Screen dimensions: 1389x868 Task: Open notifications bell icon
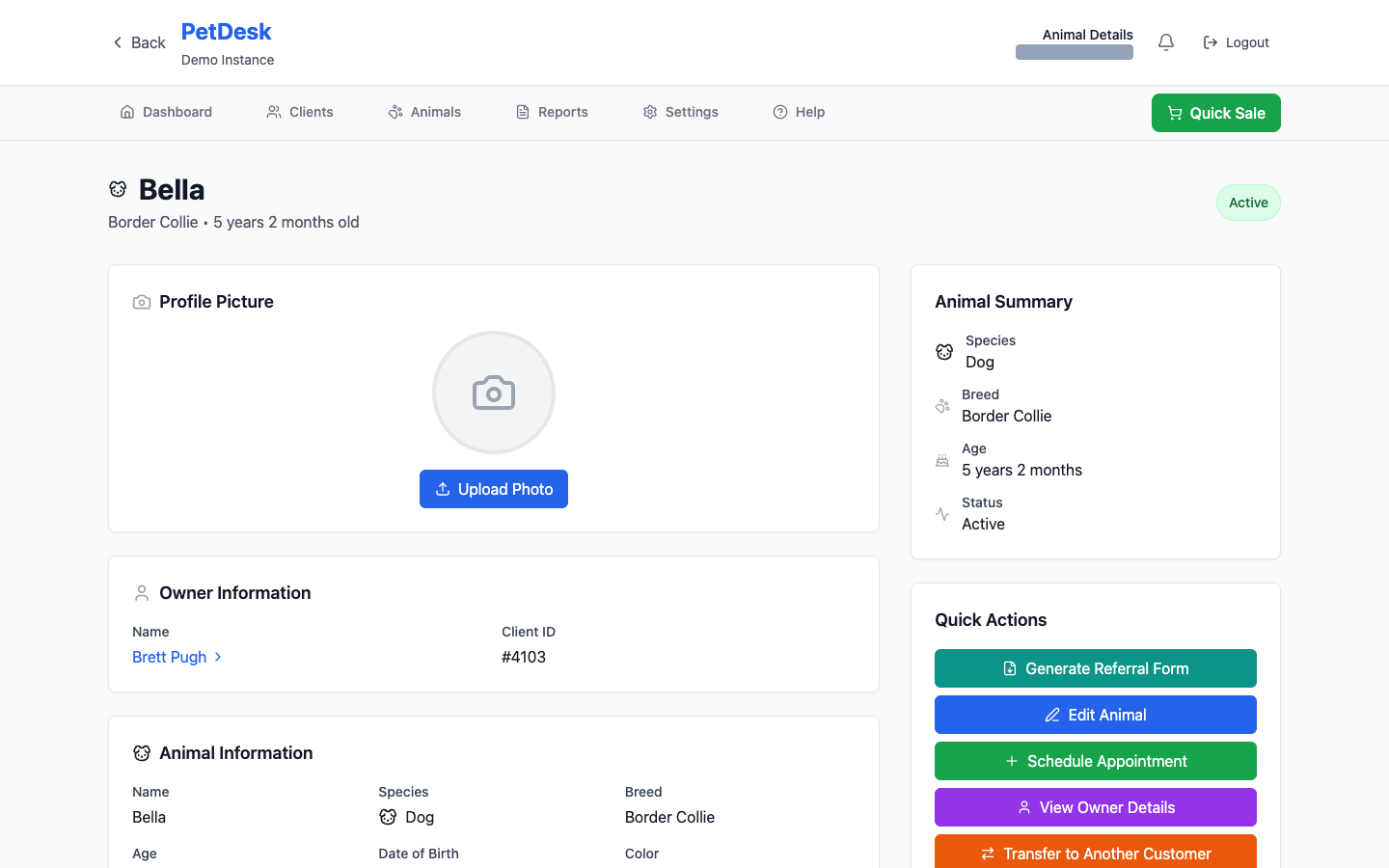[x=1166, y=42]
